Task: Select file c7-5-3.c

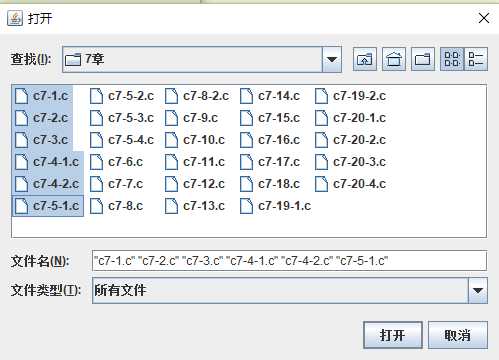Action: pyautogui.click(x=122, y=118)
